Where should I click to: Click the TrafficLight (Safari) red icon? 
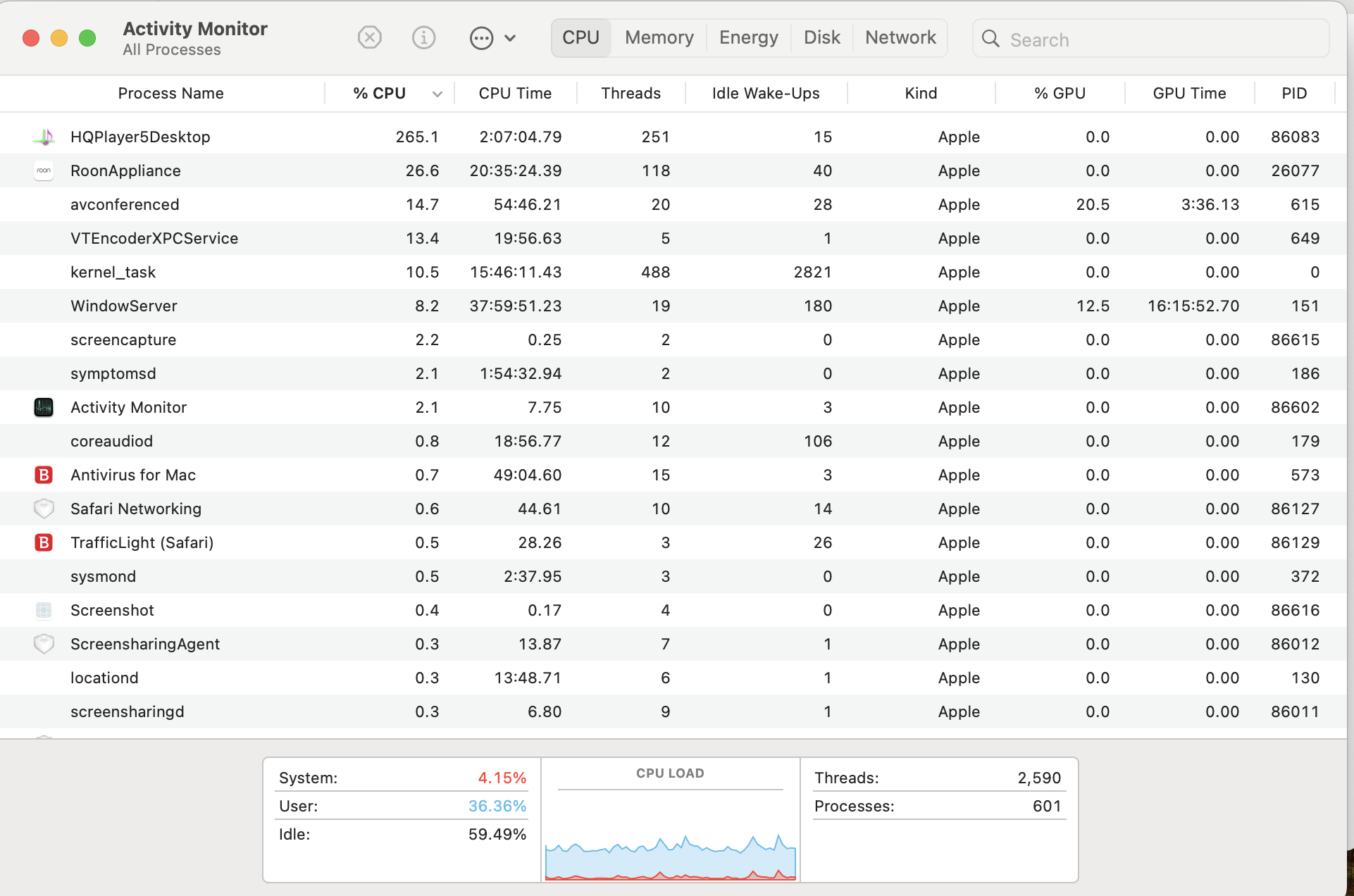44,542
